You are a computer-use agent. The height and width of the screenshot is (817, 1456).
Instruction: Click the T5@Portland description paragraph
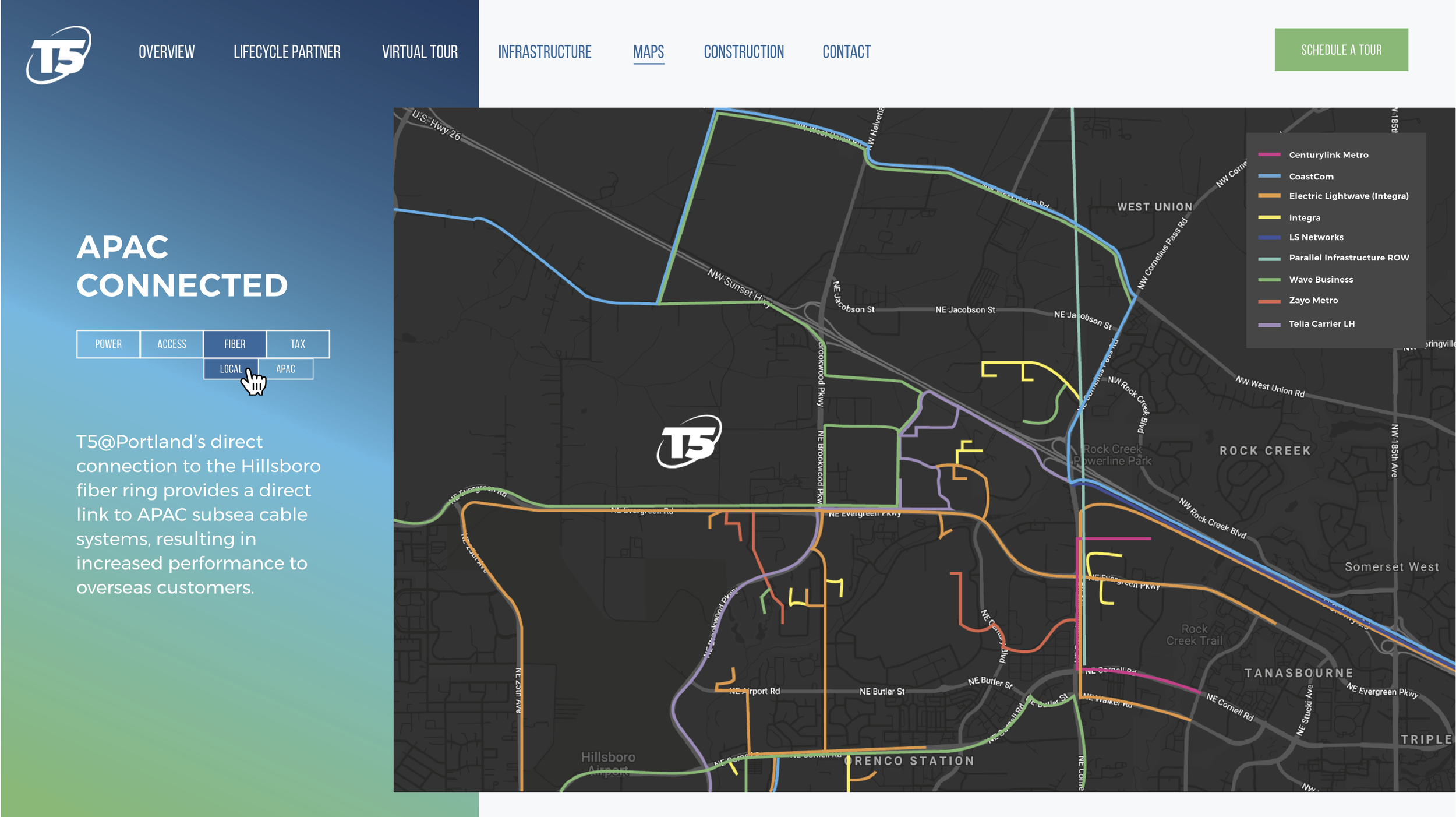click(199, 515)
